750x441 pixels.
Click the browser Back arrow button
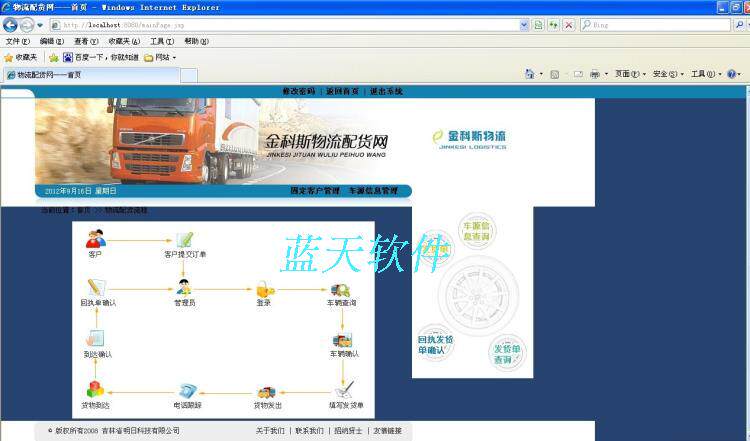(10, 25)
